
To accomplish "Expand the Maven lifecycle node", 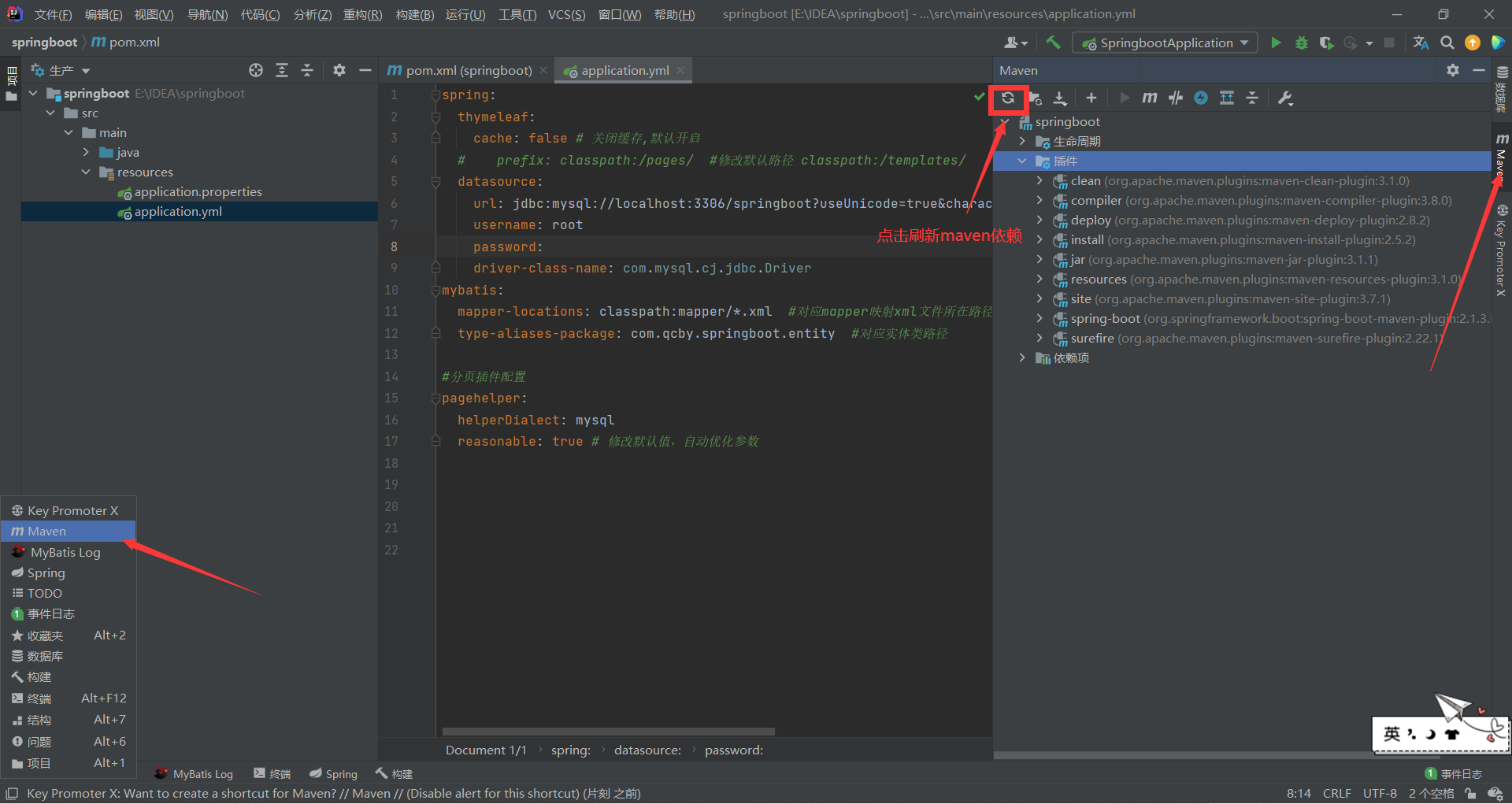I will pos(1022,141).
